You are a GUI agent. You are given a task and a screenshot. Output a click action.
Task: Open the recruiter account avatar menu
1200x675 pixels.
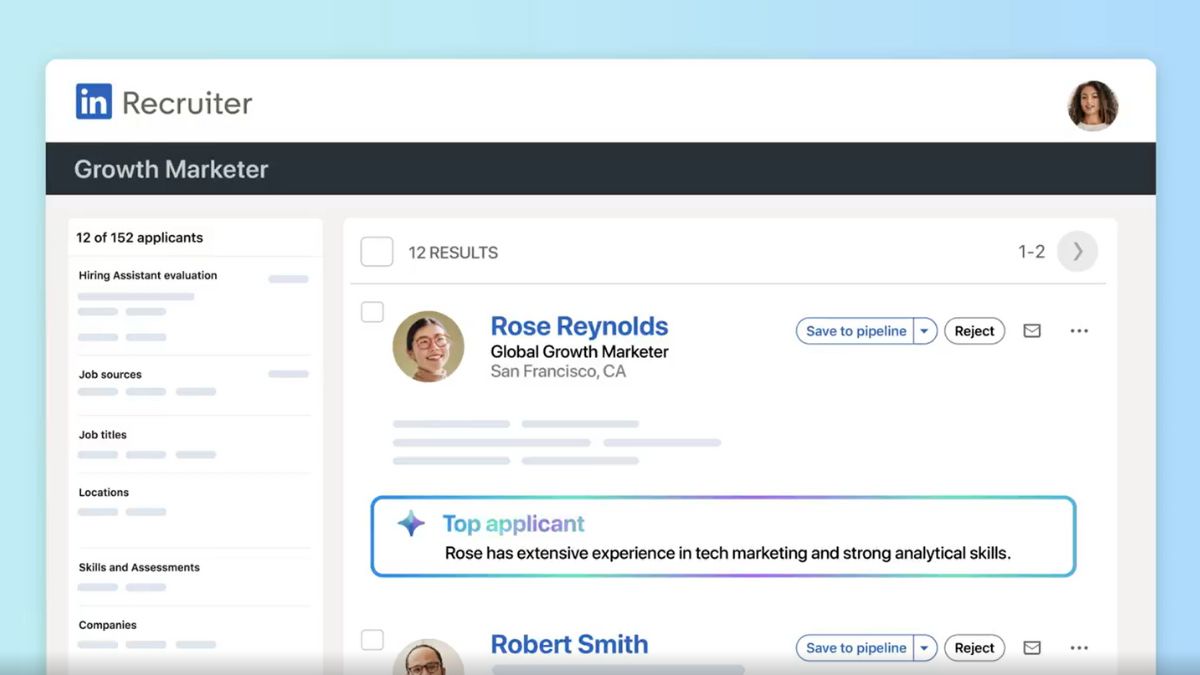(x=1092, y=104)
